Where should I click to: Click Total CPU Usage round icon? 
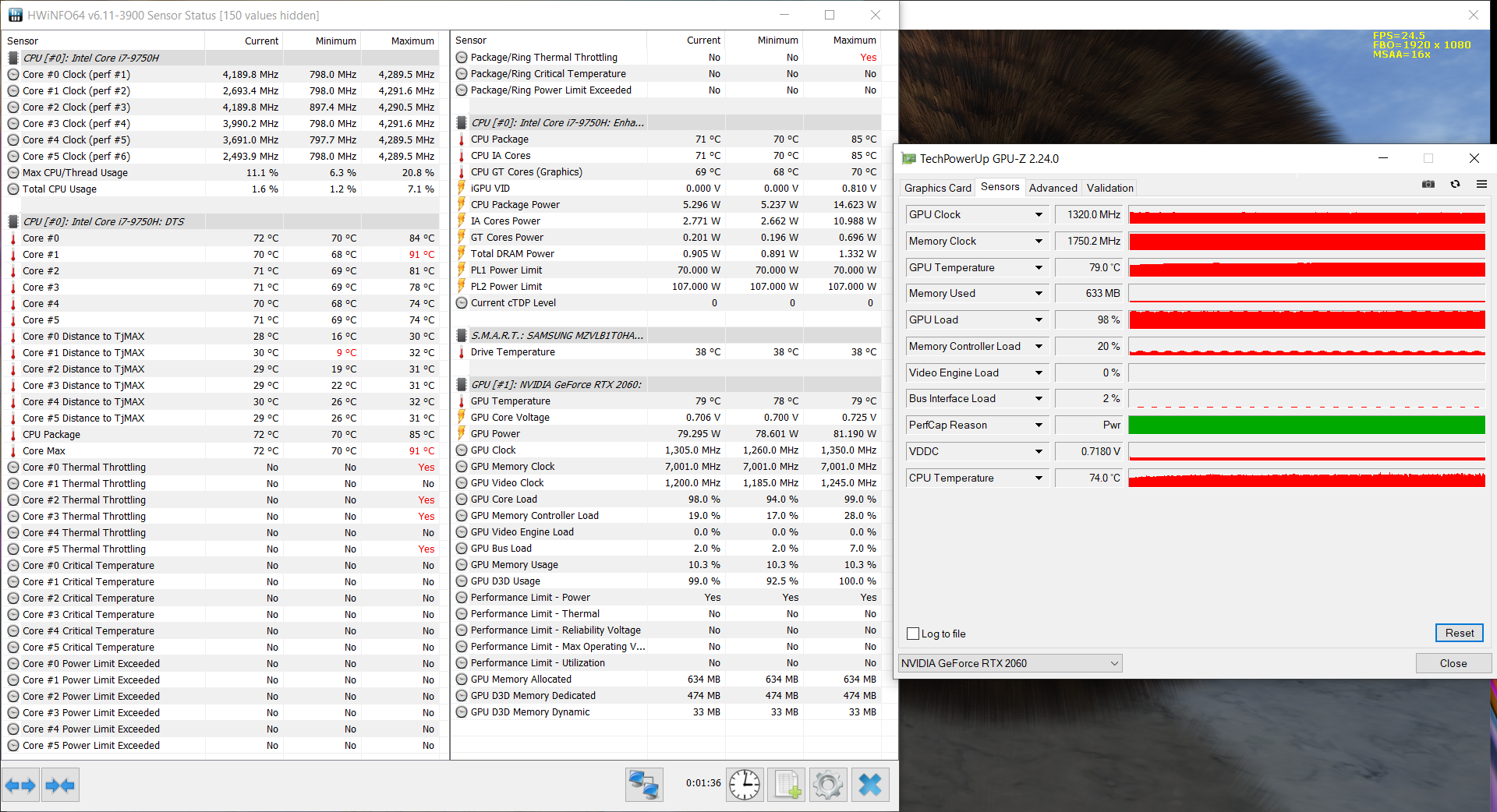tap(13, 189)
